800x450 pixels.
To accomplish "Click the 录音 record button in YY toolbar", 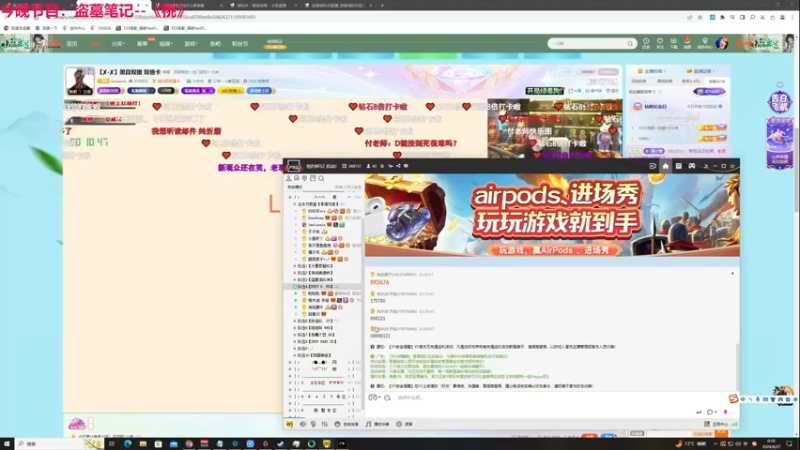I will 405,424.
